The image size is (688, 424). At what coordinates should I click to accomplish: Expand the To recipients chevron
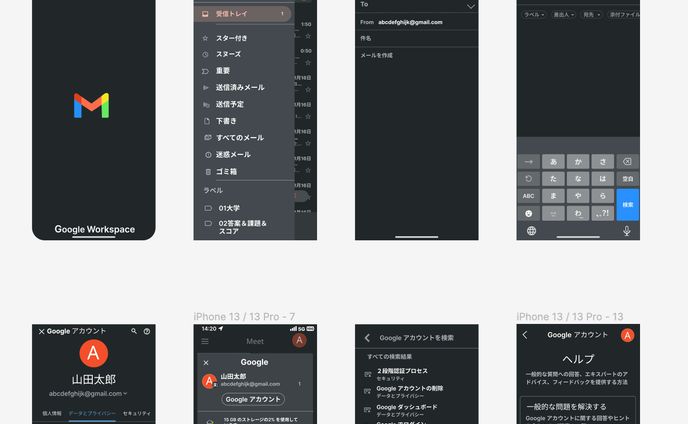click(470, 5)
